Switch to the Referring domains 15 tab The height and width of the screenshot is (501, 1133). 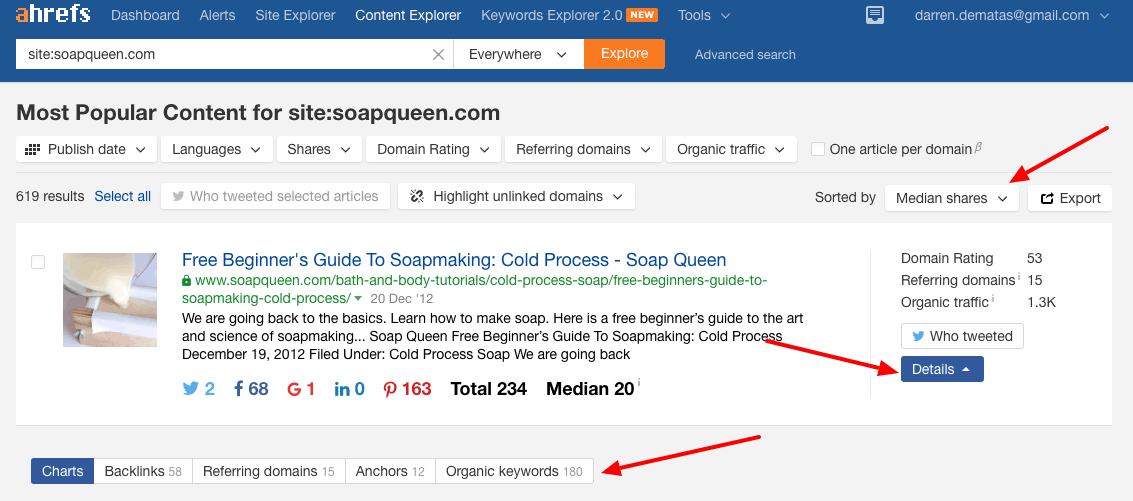pyautogui.click(x=269, y=471)
